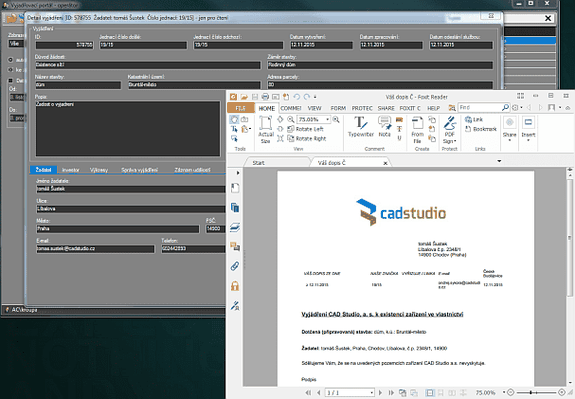This screenshot has height=399, width=575.
Task: Open the attachments panel paperclip icon
Action: [x=235, y=266]
